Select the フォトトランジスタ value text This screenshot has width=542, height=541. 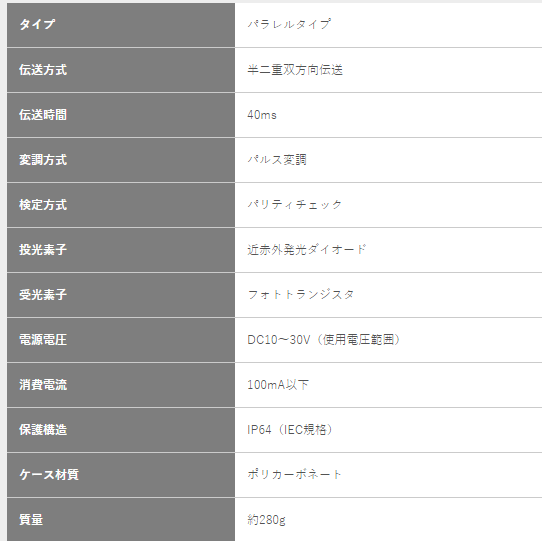coord(301,295)
